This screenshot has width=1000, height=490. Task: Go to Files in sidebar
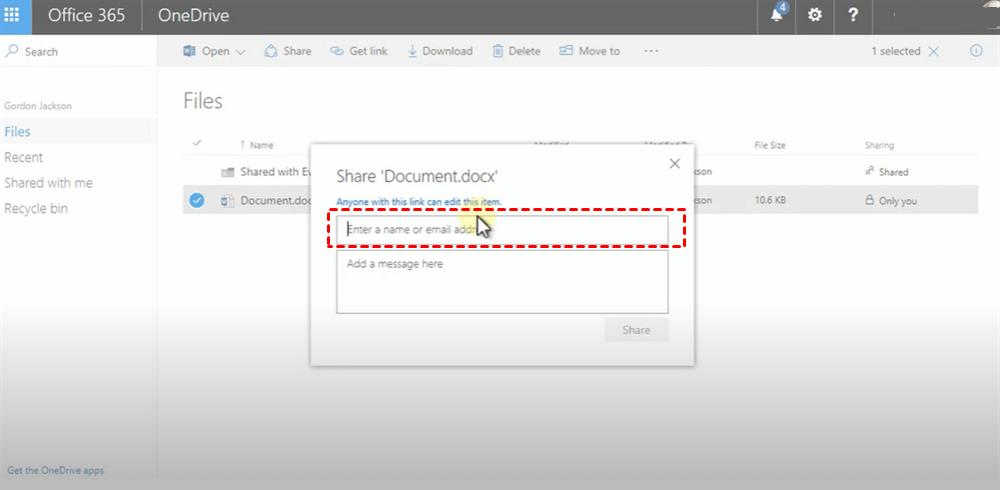17,131
